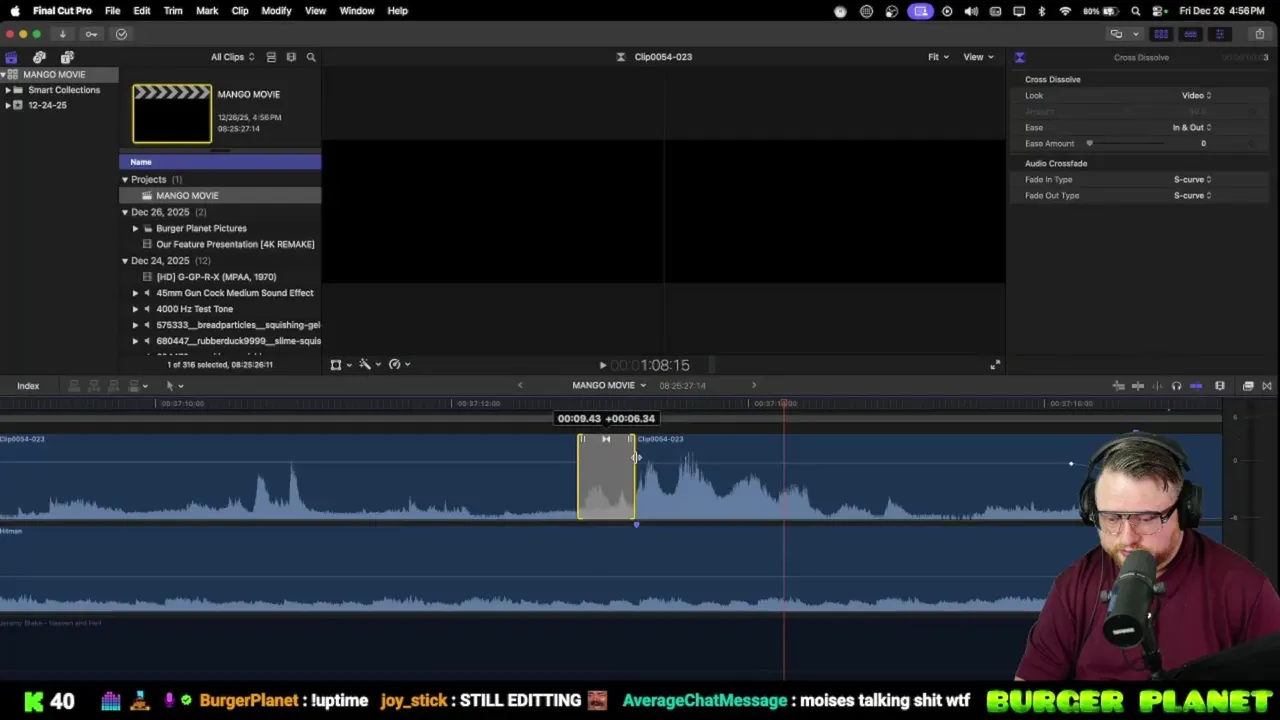Toggle Inspector panel visibility button
The width and height of the screenshot is (1280, 720).
1219,34
